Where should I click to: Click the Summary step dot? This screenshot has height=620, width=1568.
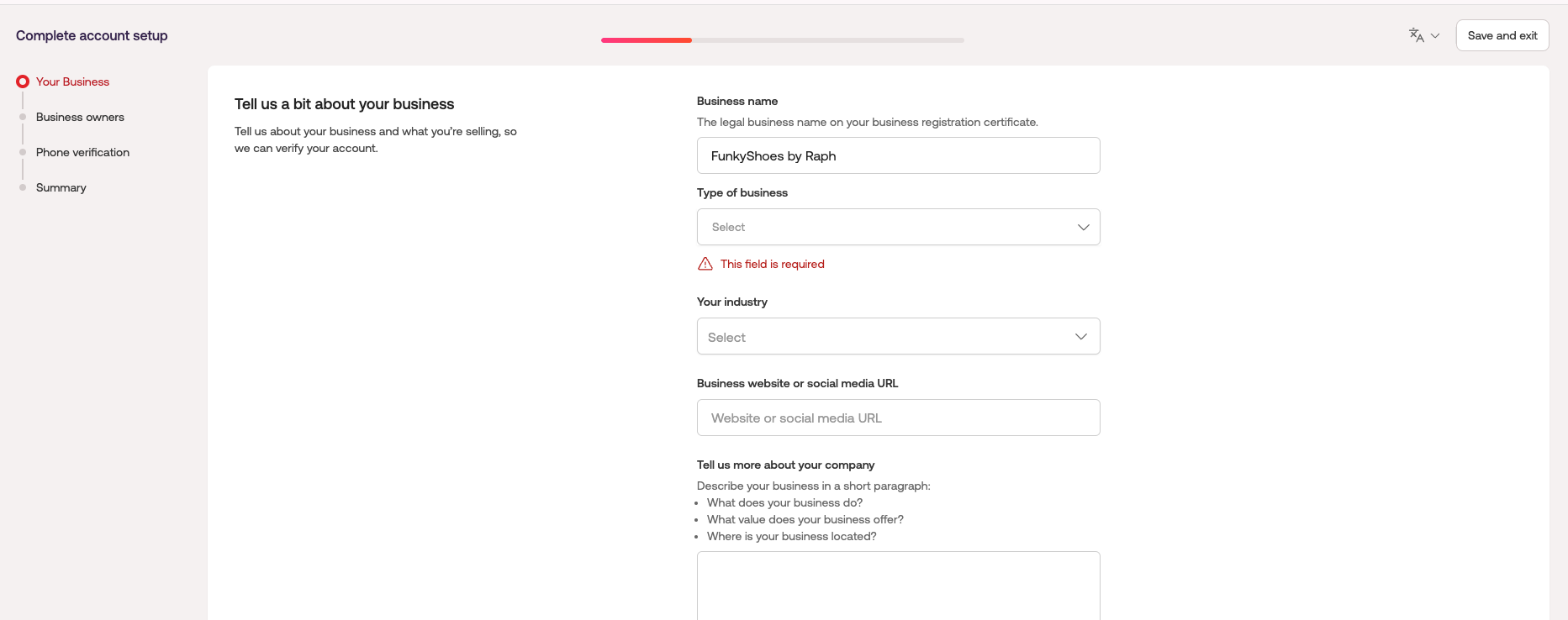23,187
